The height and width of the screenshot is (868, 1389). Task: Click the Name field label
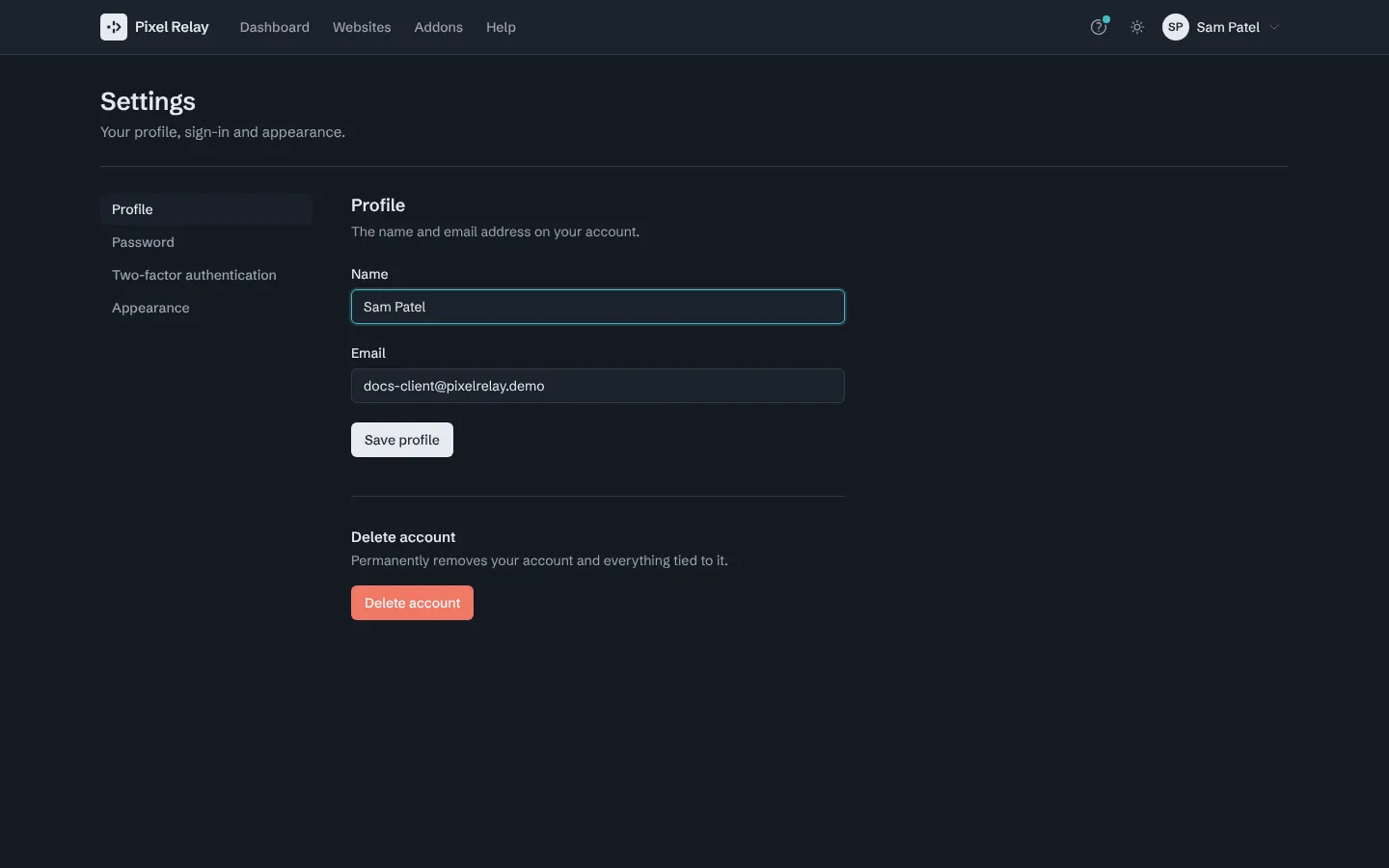pyautogui.click(x=369, y=274)
